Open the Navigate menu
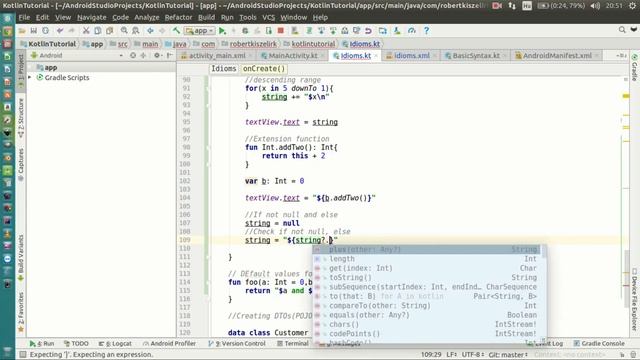 (91, 18)
